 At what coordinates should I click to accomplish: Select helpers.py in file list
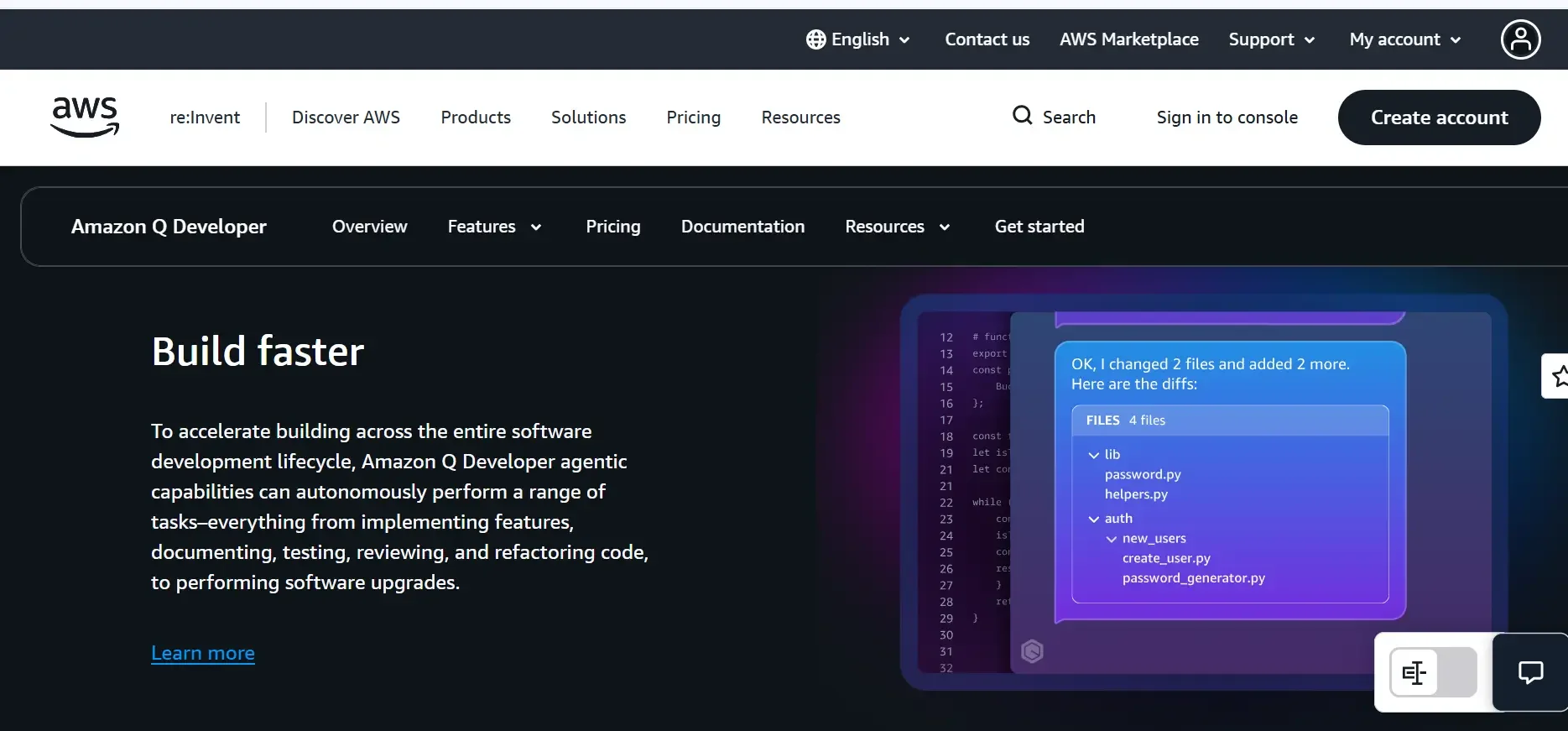1136,494
